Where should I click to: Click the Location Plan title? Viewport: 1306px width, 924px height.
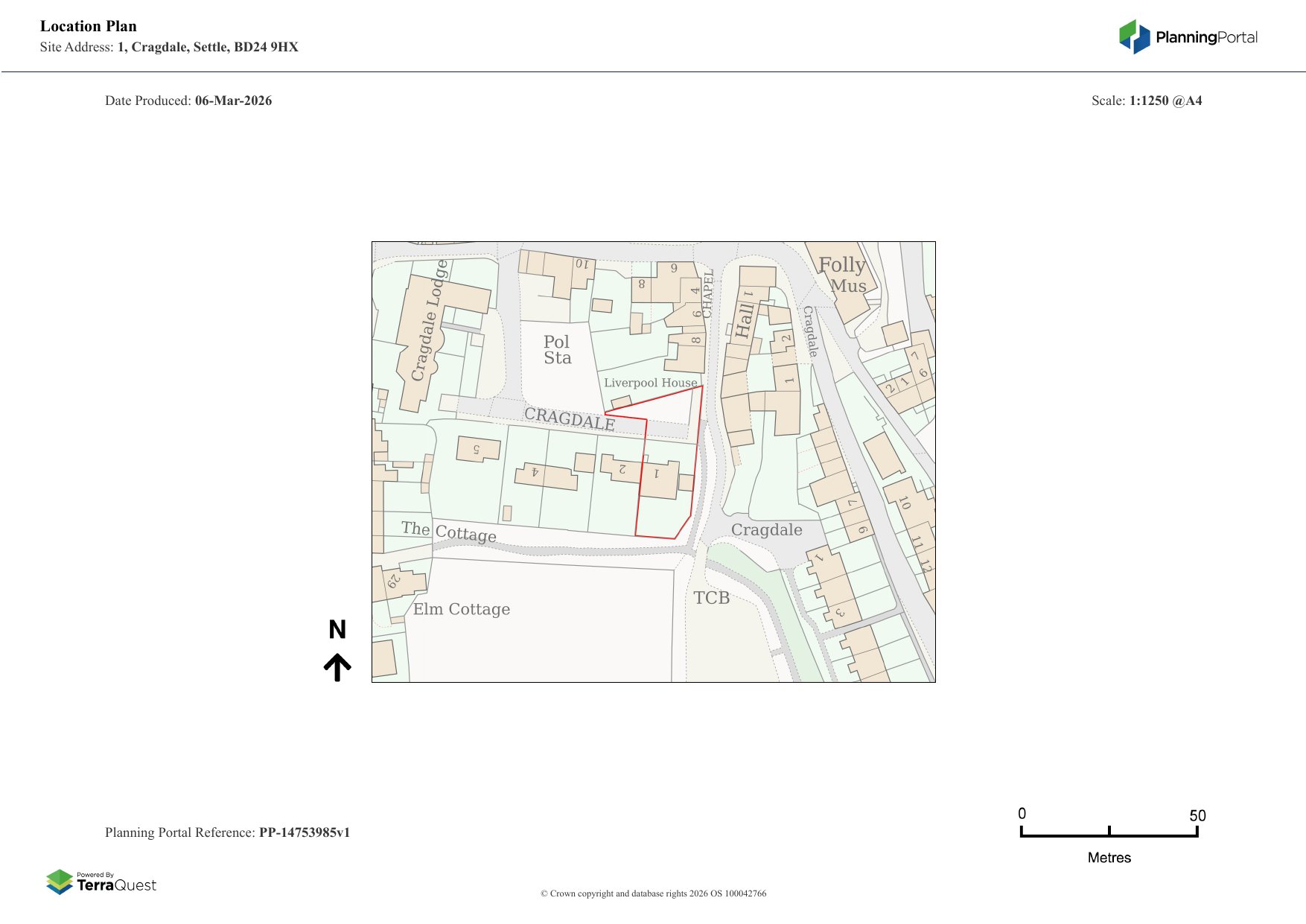[89, 26]
